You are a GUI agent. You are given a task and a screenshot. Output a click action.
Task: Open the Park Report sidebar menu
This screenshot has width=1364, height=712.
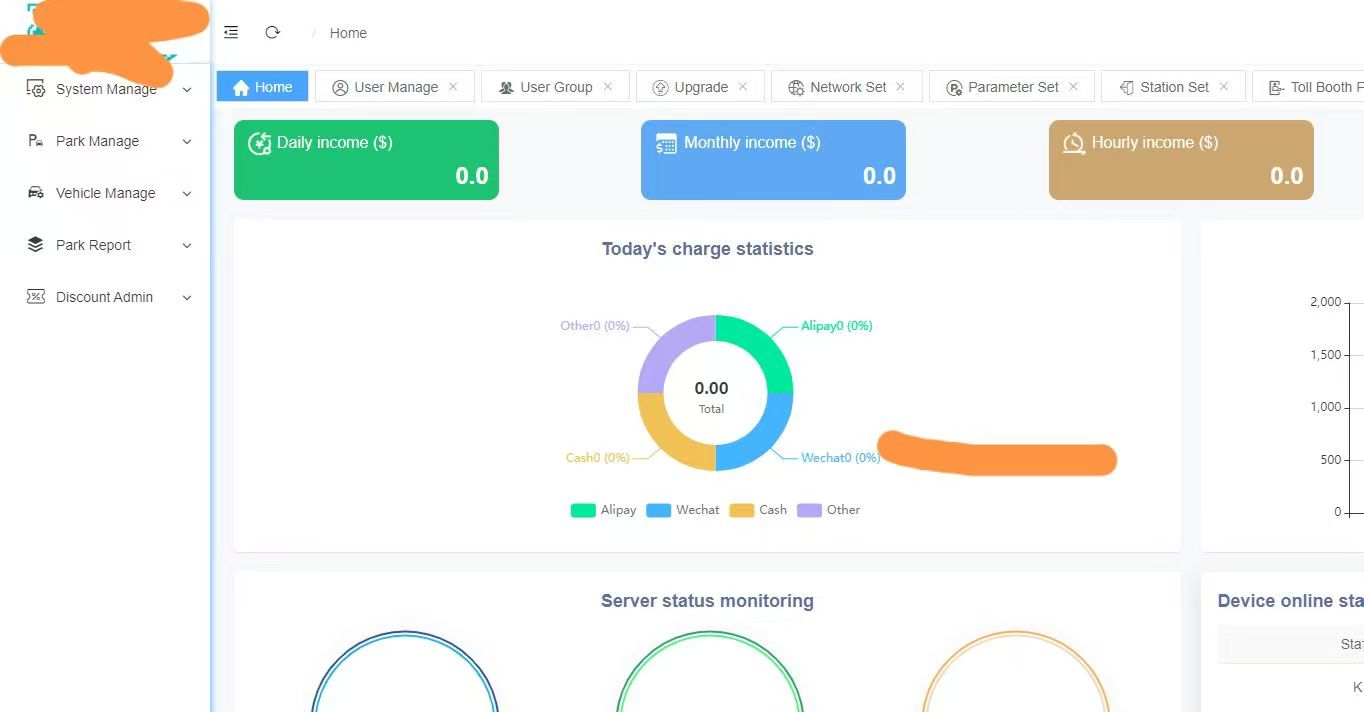click(x=106, y=245)
